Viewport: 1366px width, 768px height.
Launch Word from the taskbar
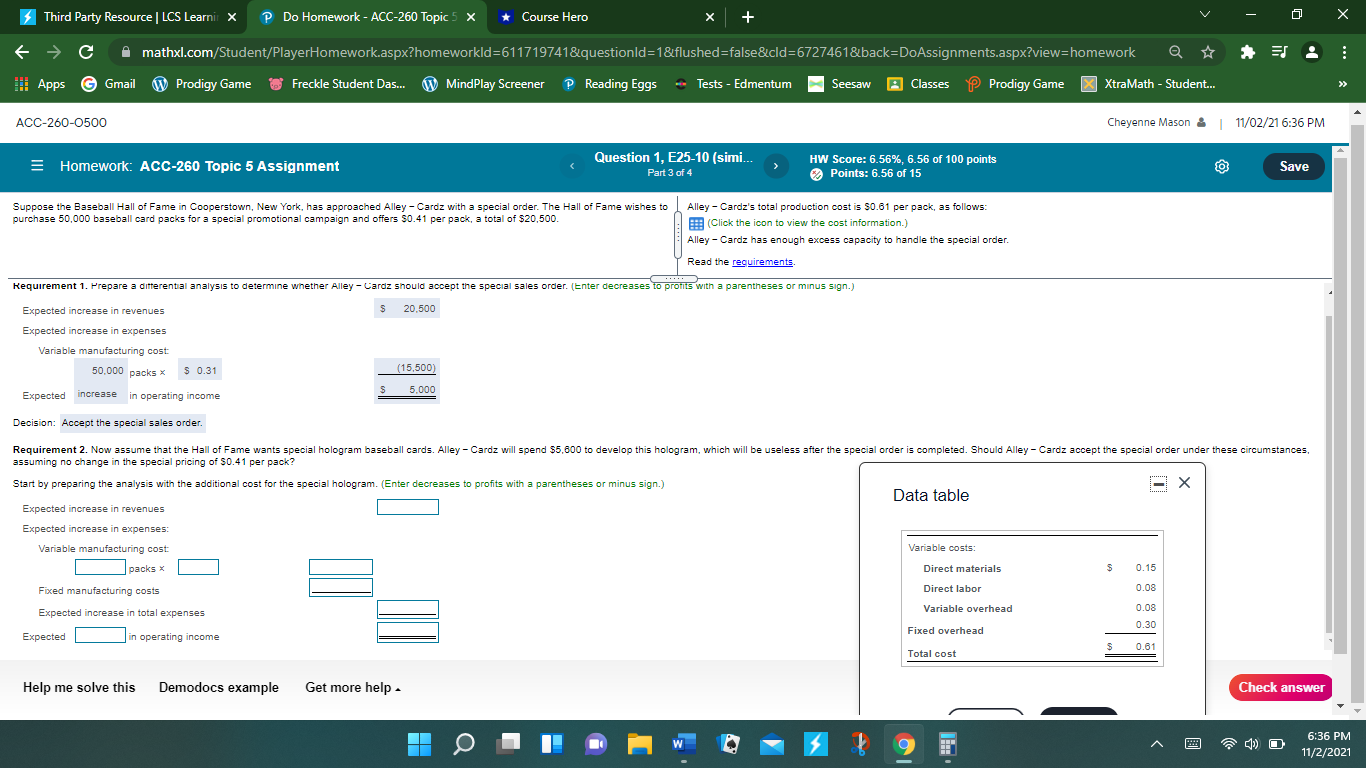(683, 744)
